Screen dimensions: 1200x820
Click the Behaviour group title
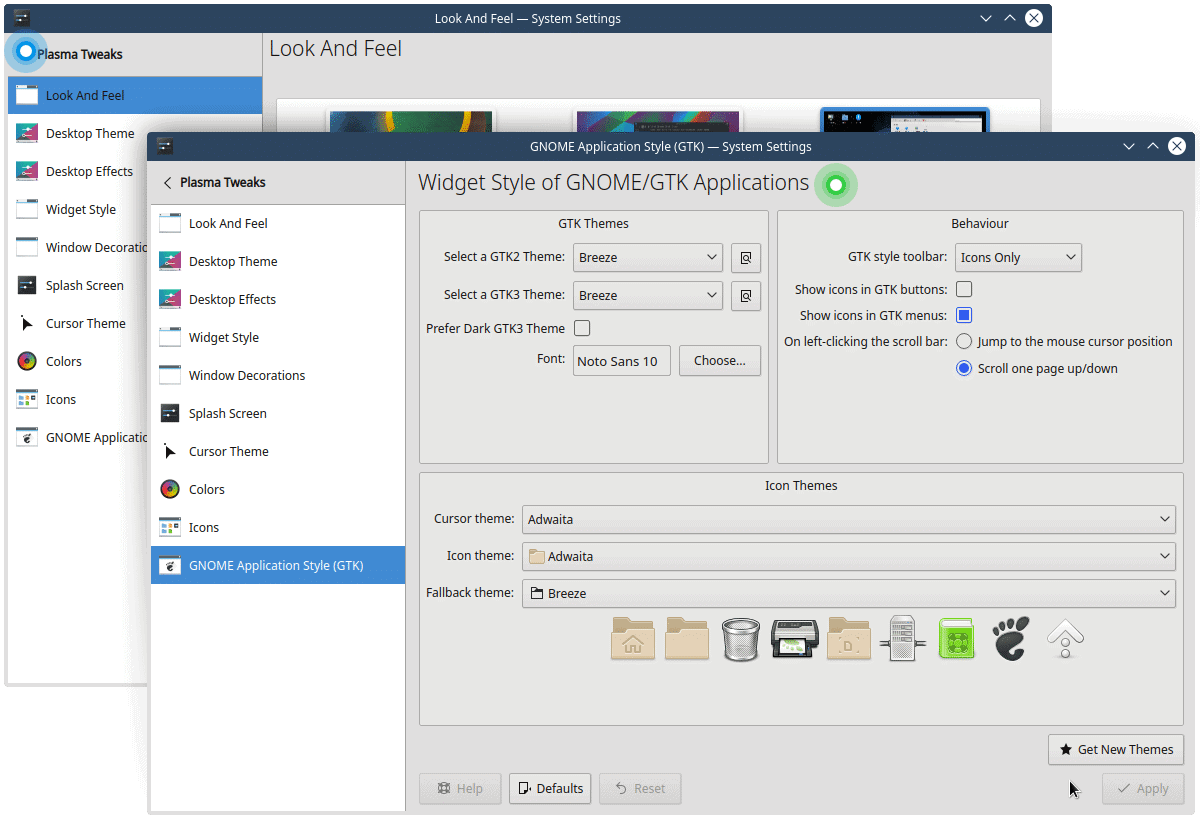click(x=980, y=224)
